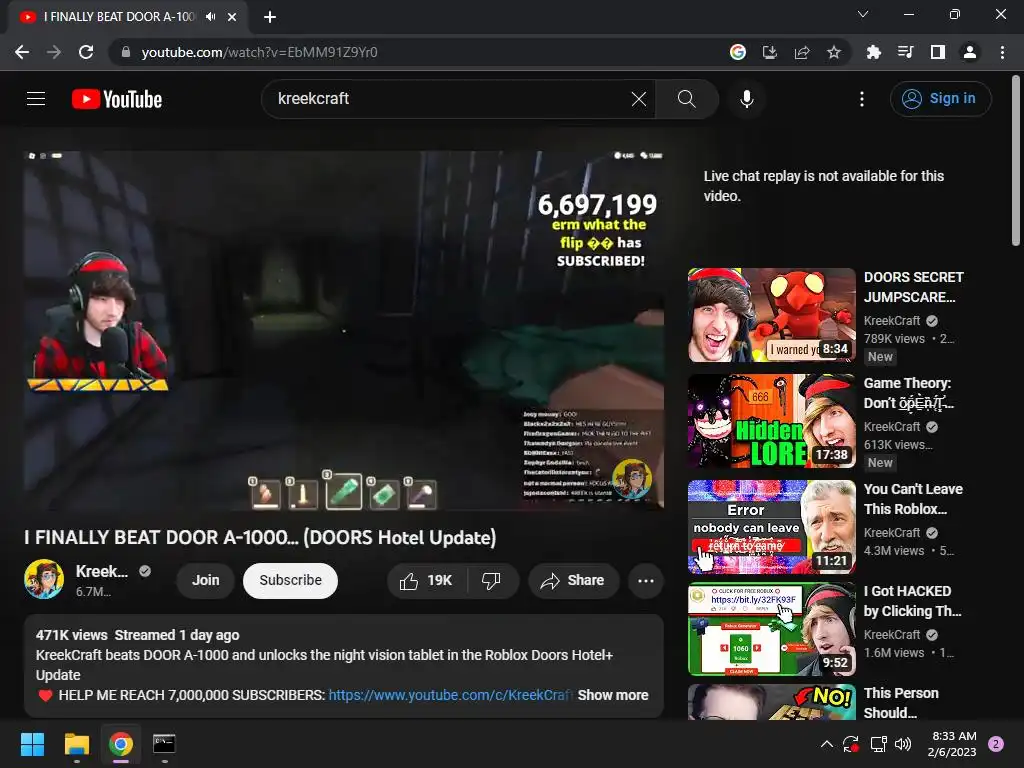This screenshot has height=768, width=1024.
Task: Open KreekCraft channel avatar
Action: [44, 579]
